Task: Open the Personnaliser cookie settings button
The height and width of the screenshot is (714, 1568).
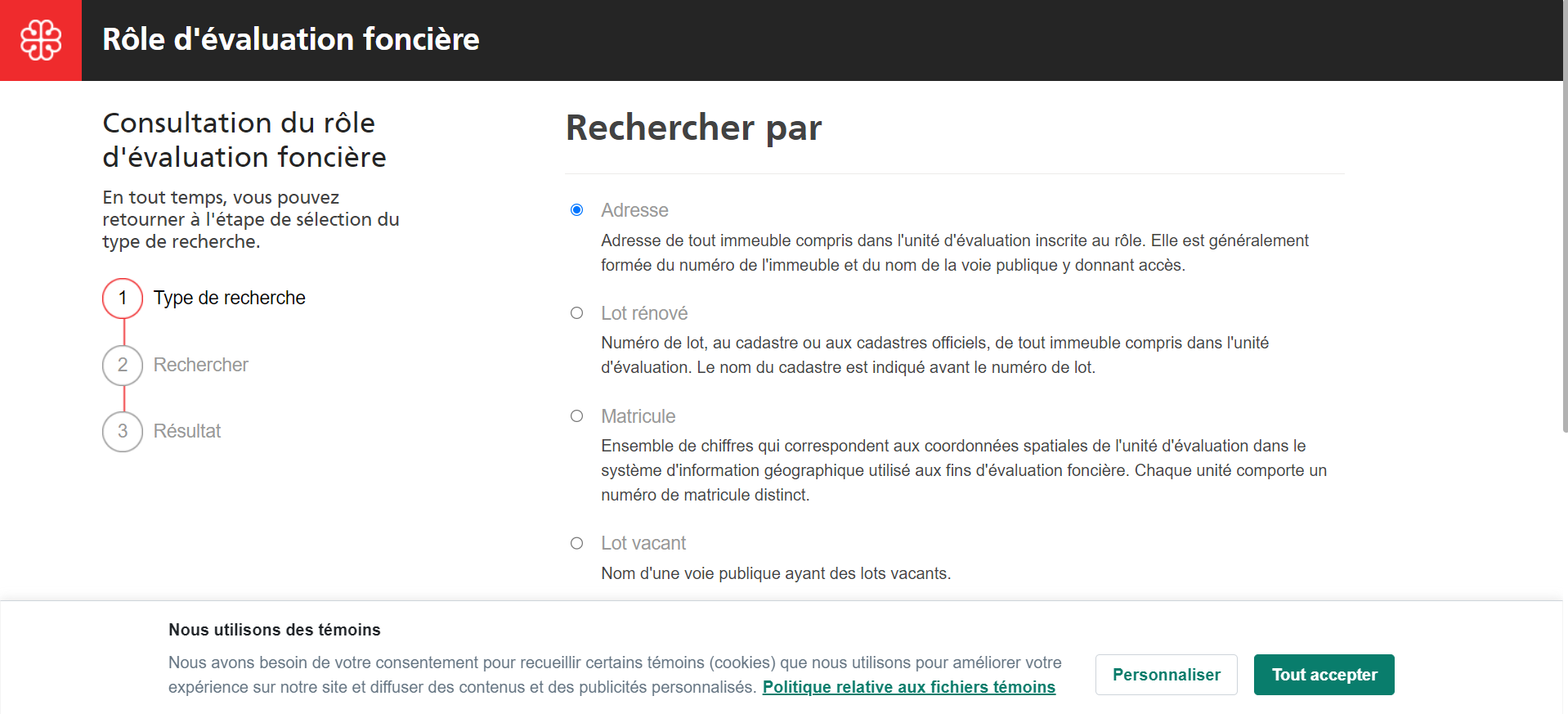Action: pos(1166,675)
